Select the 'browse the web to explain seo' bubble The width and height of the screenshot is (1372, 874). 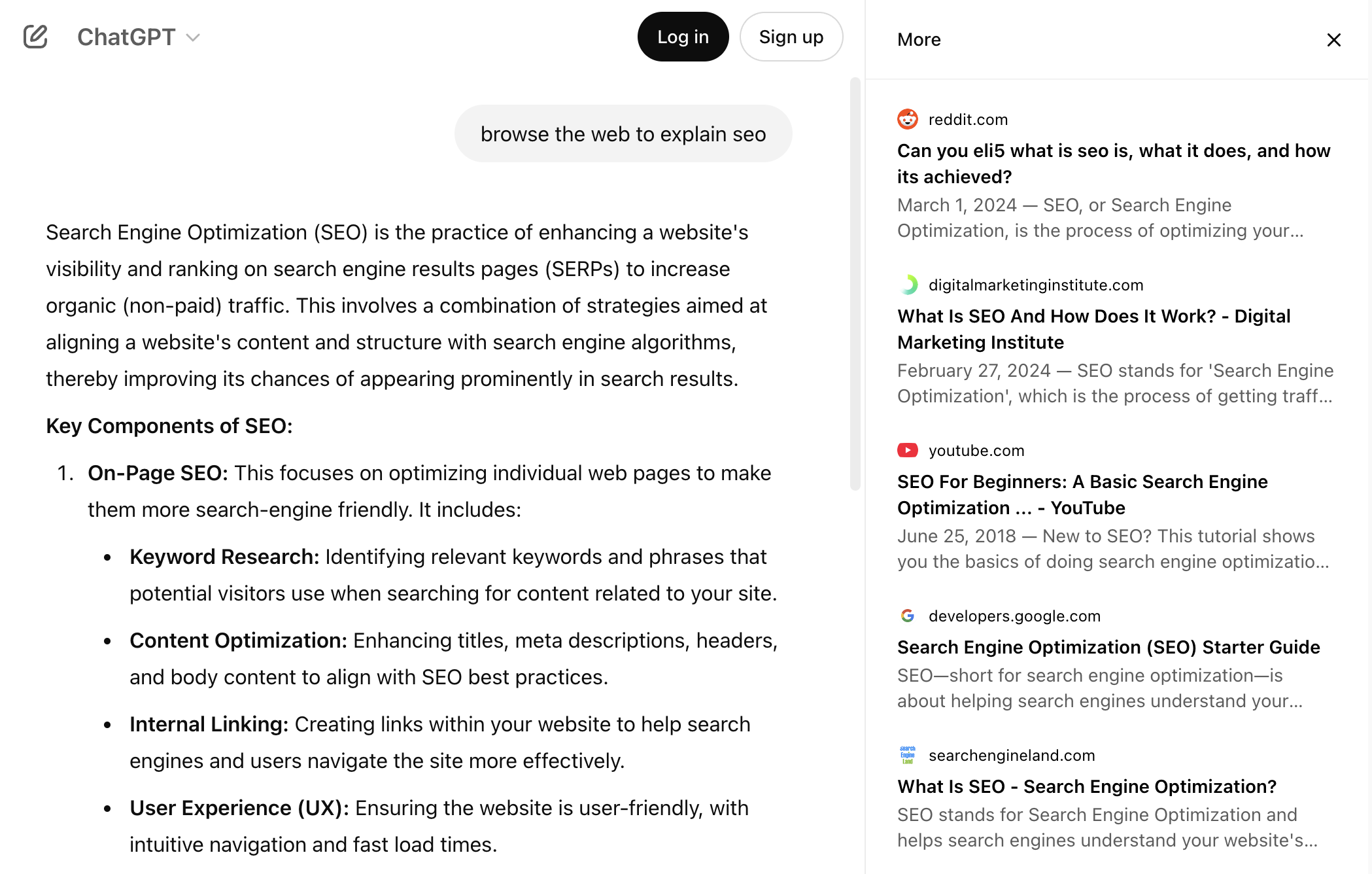623,133
